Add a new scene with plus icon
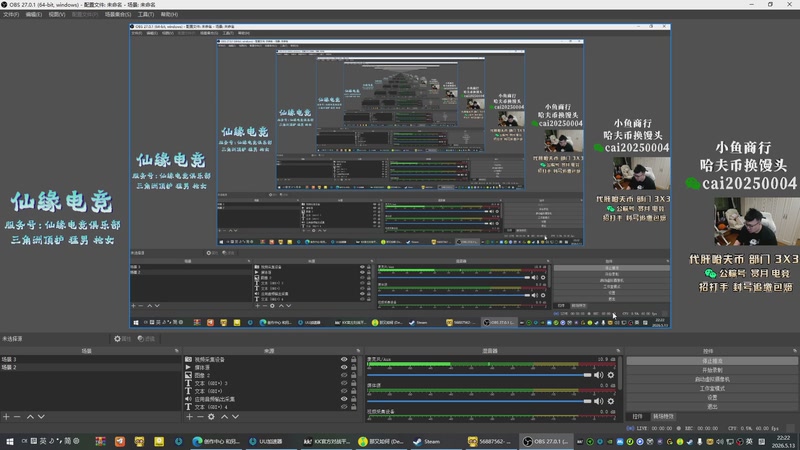The image size is (800, 450). (6, 416)
